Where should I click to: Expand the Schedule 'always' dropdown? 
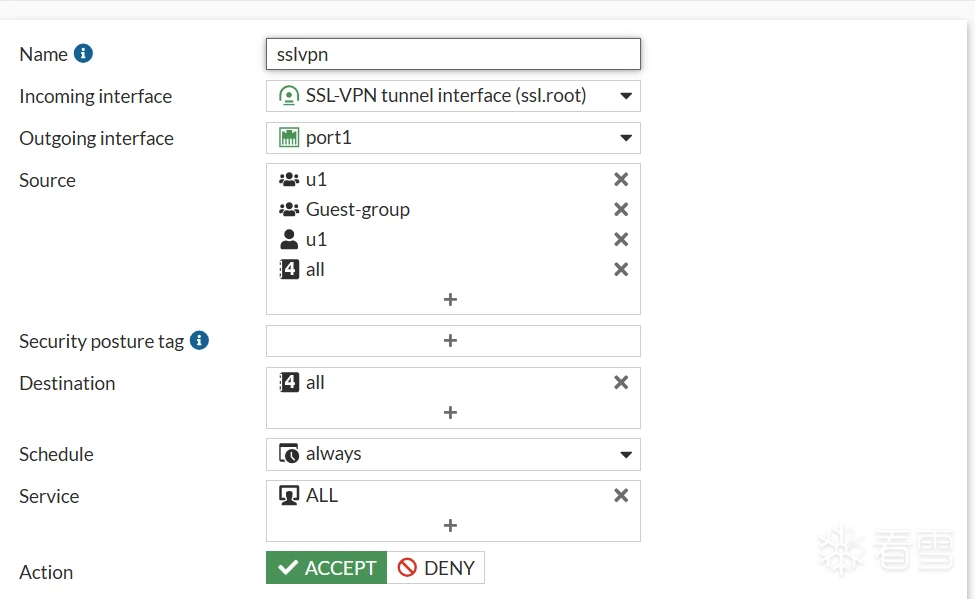pyautogui.click(x=453, y=454)
